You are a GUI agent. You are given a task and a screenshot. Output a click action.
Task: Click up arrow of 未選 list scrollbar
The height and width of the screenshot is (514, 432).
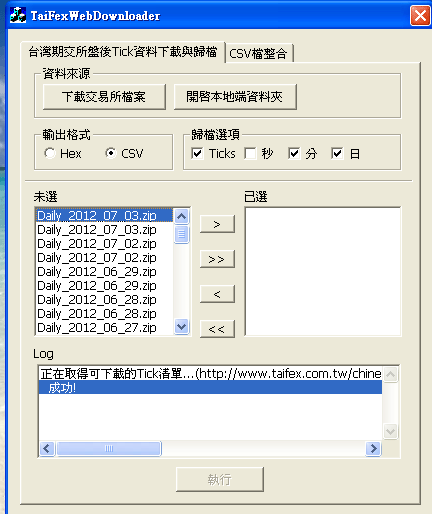click(181, 217)
